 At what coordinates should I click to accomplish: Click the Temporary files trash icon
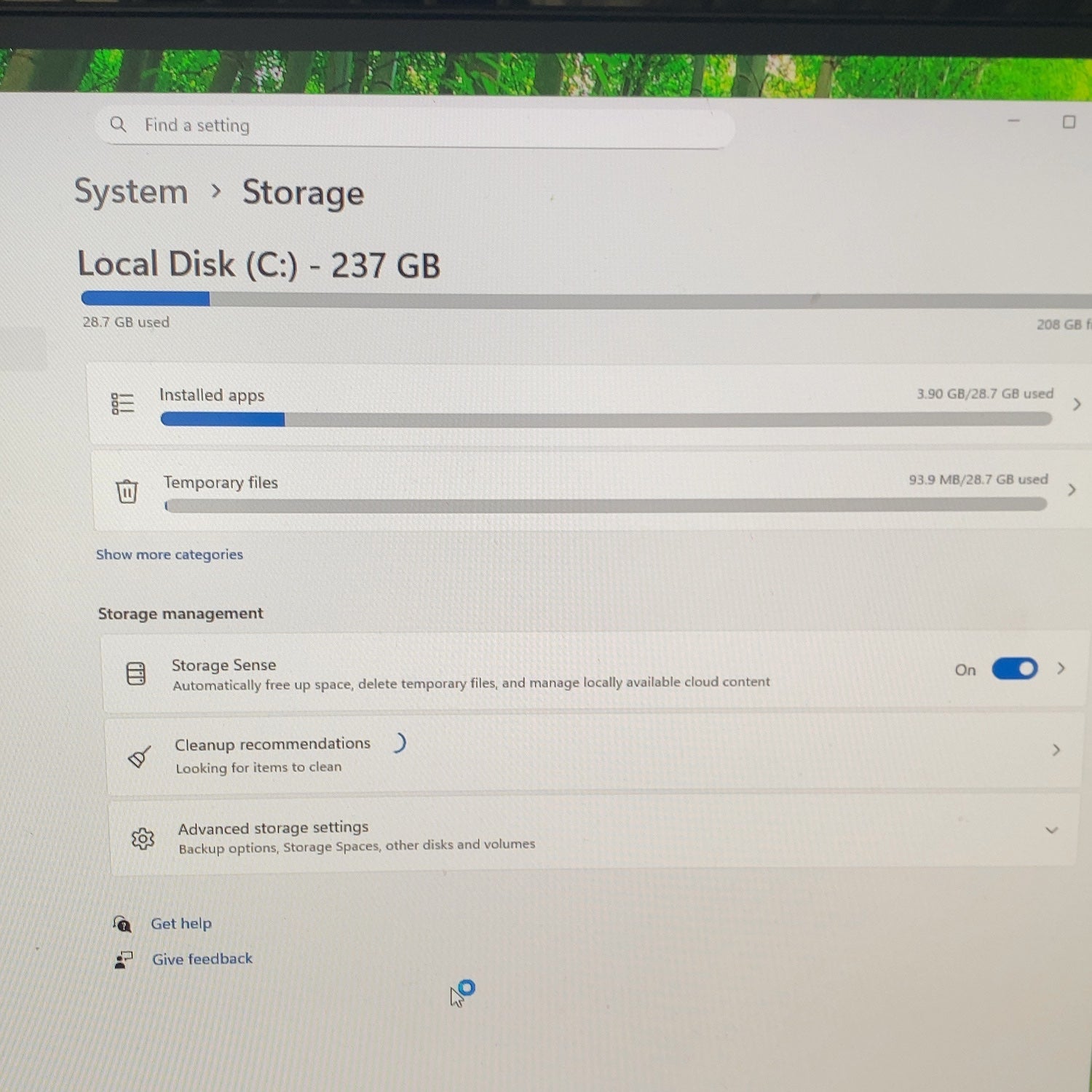tap(127, 491)
